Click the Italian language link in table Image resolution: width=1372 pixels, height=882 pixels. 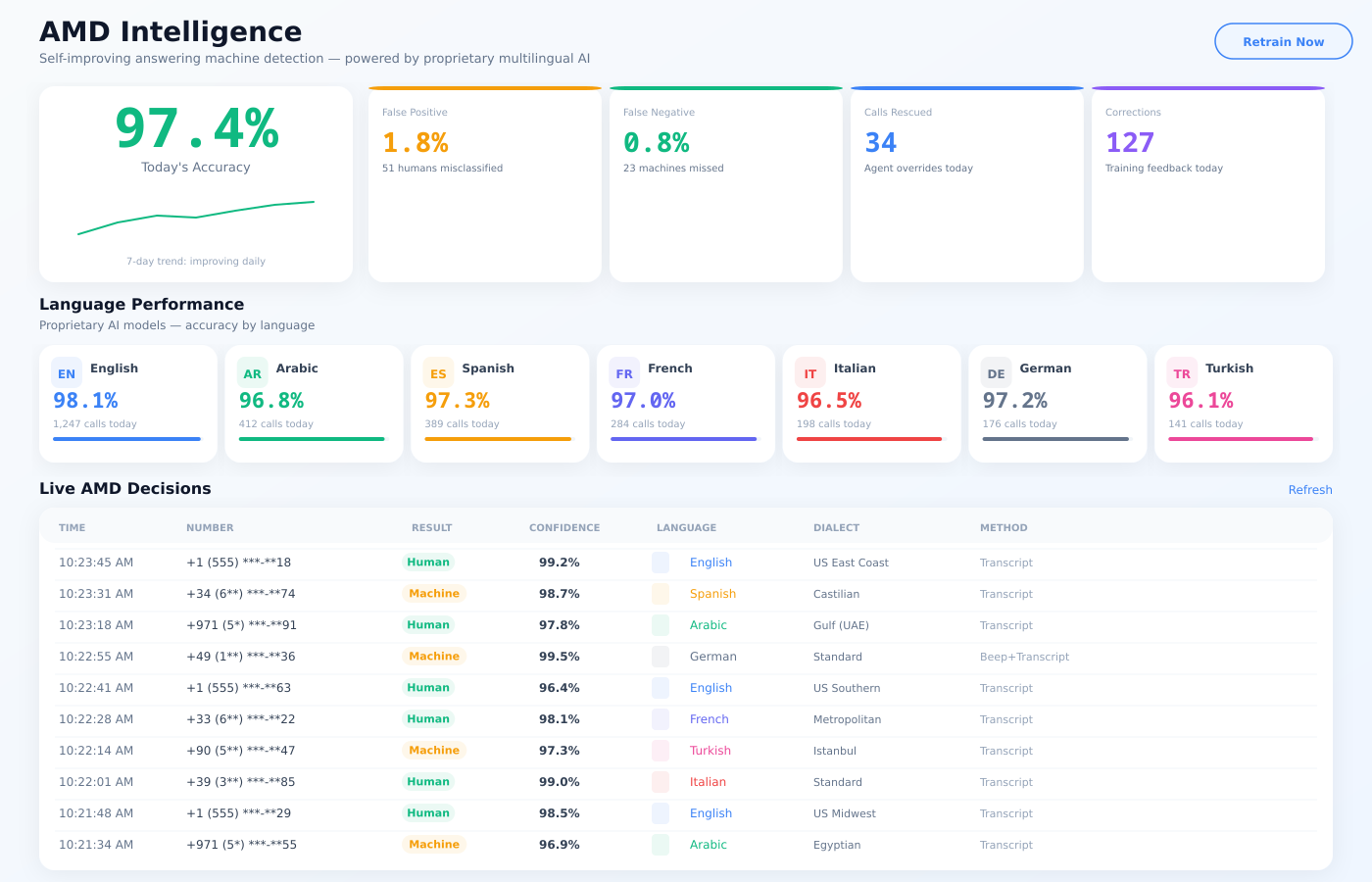(x=708, y=782)
